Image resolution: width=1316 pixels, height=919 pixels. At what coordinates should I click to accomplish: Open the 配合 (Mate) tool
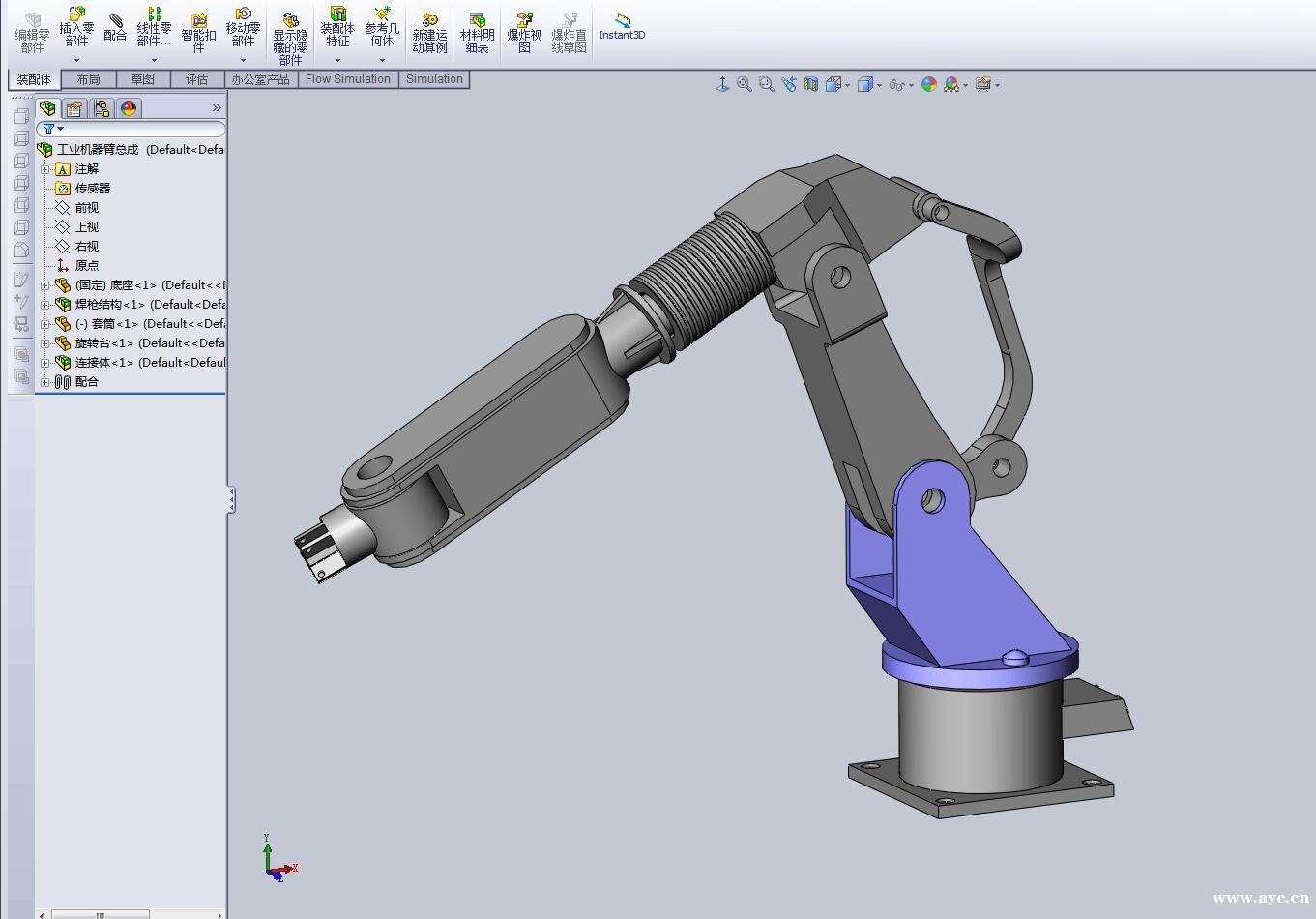114,29
